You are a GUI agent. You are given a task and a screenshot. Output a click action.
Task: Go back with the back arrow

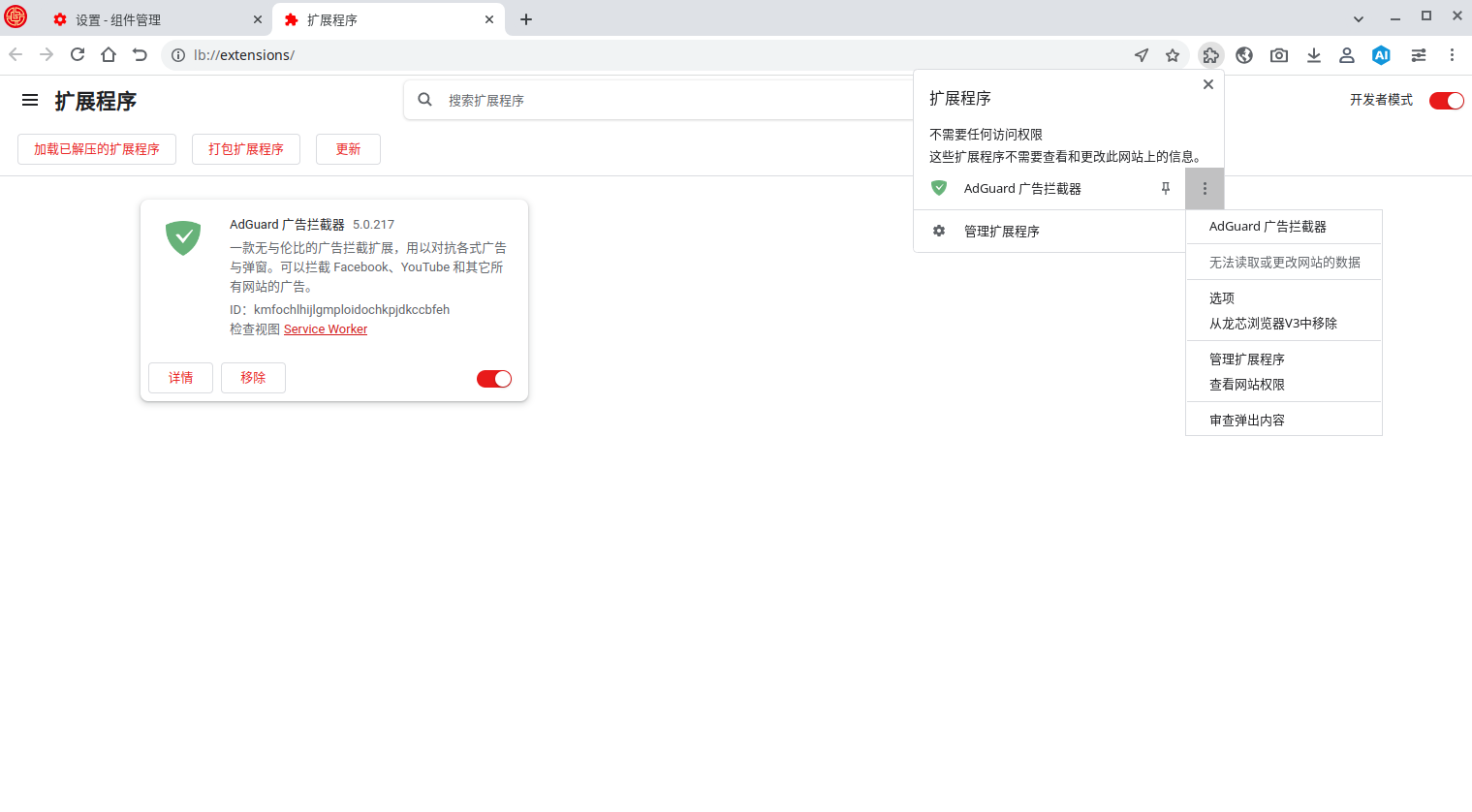point(16,55)
